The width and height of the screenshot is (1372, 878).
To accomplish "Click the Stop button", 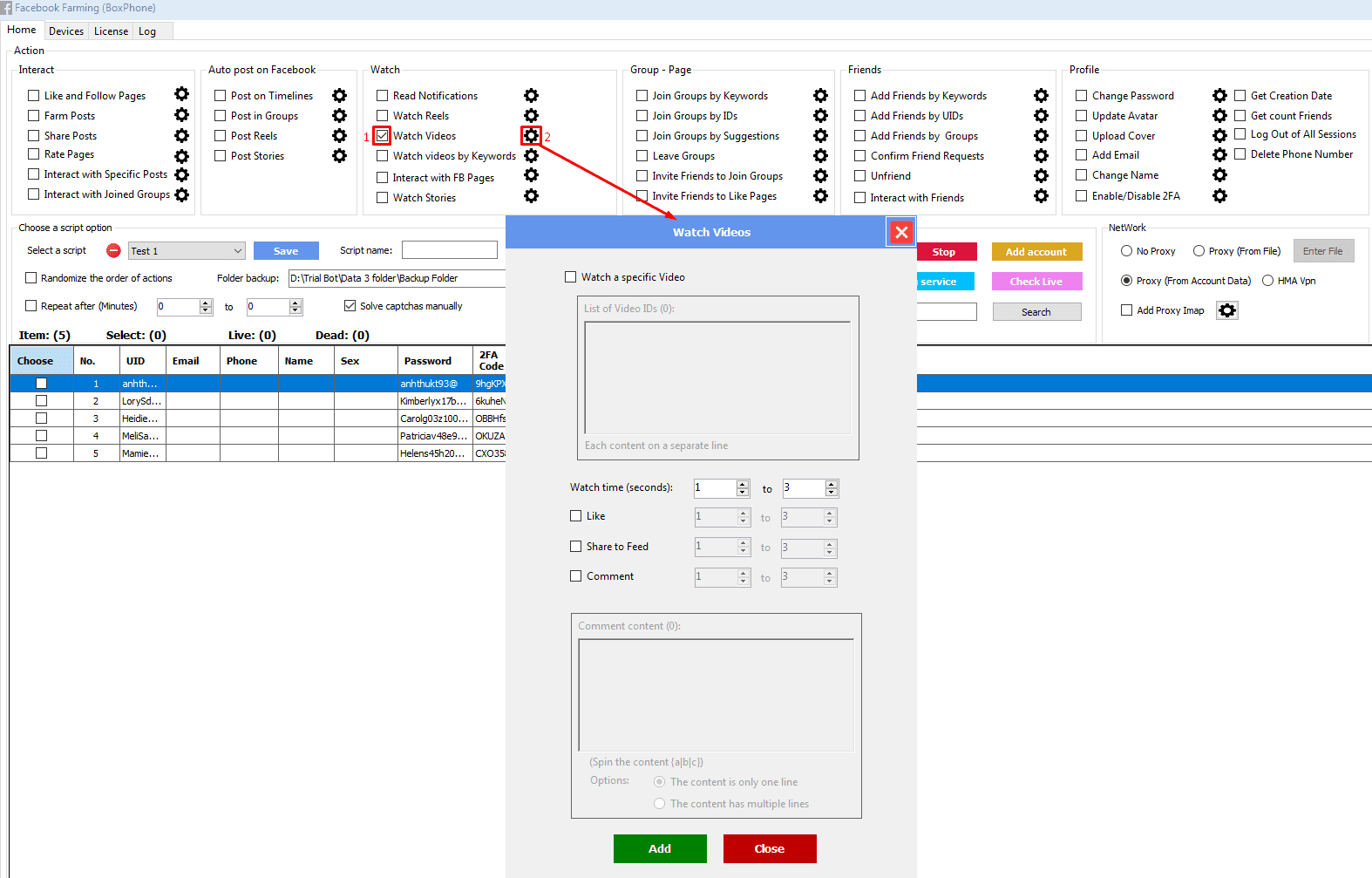I will coord(945,252).
